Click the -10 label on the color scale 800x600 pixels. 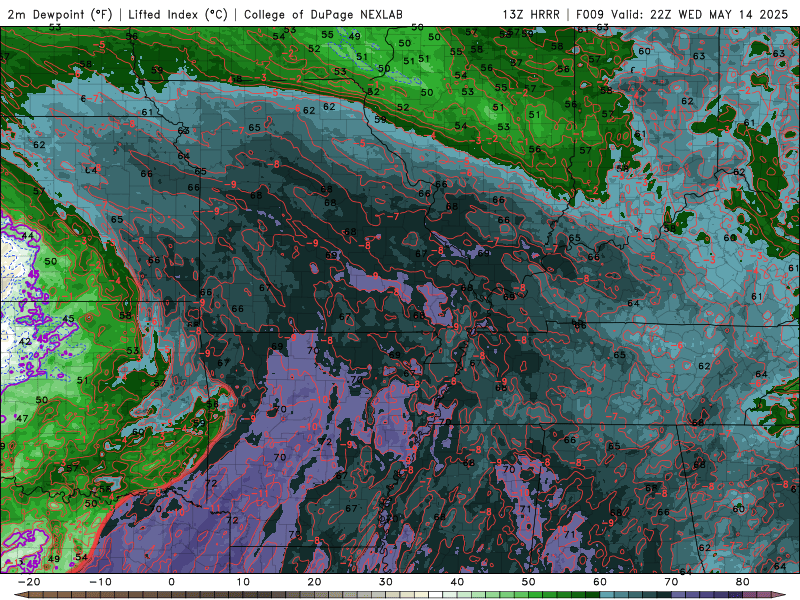coord(100,582)
